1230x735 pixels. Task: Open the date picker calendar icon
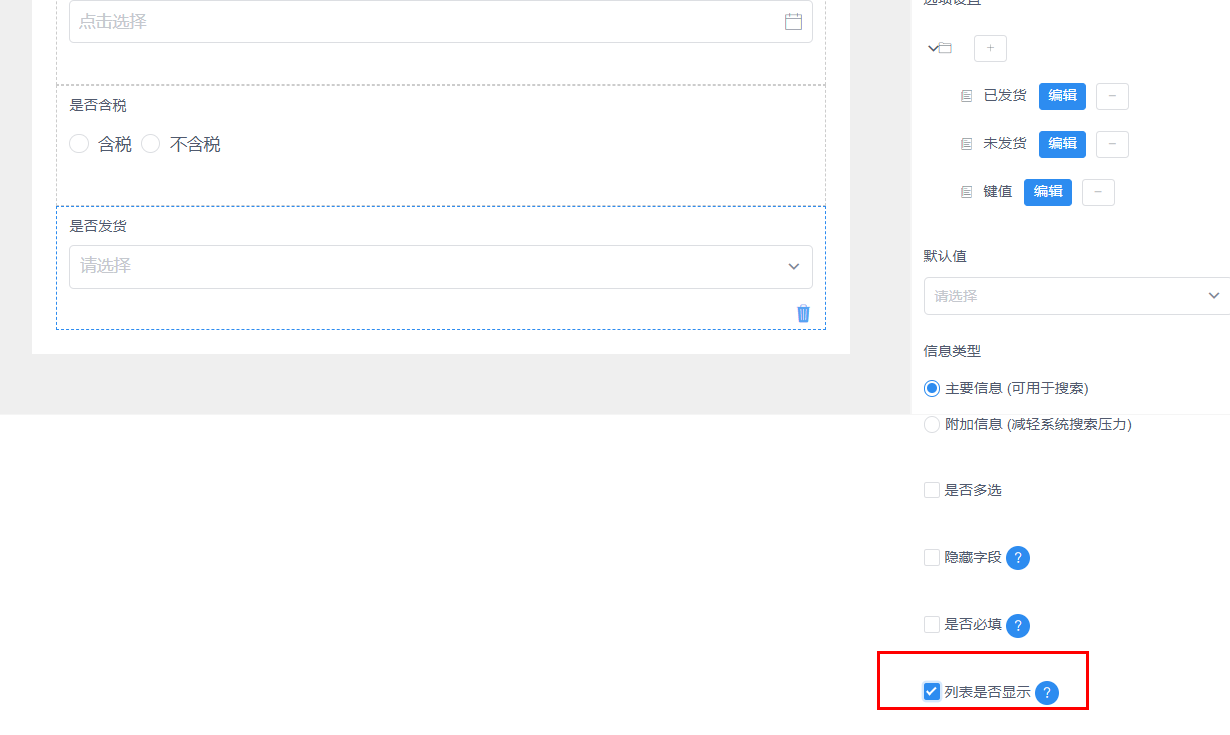click(793, 21)
